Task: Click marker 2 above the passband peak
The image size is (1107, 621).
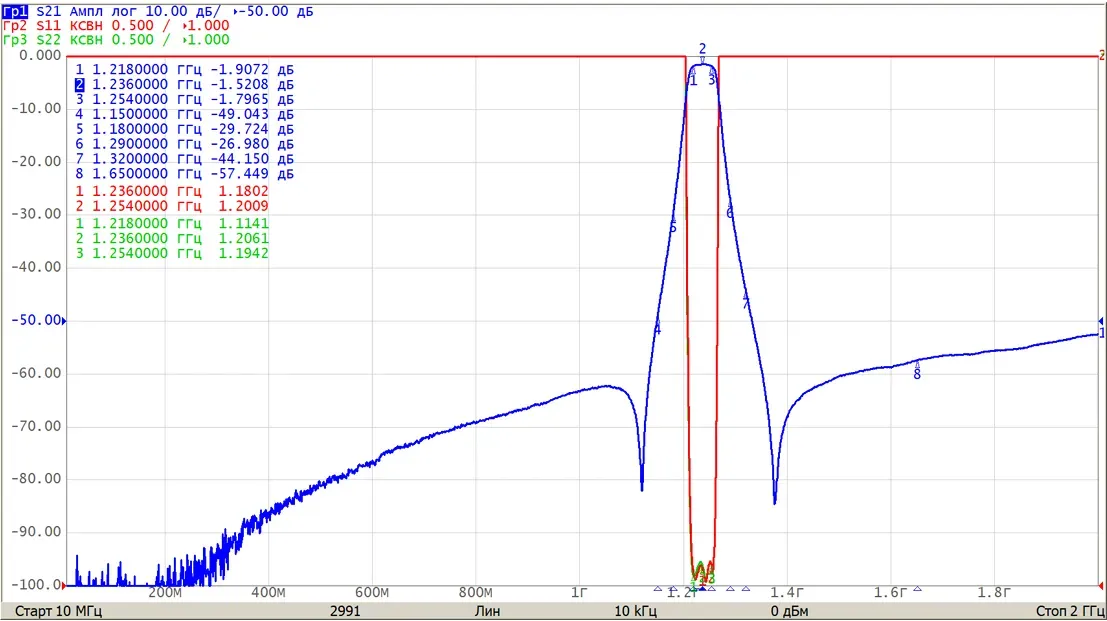Action: point(702,49)
